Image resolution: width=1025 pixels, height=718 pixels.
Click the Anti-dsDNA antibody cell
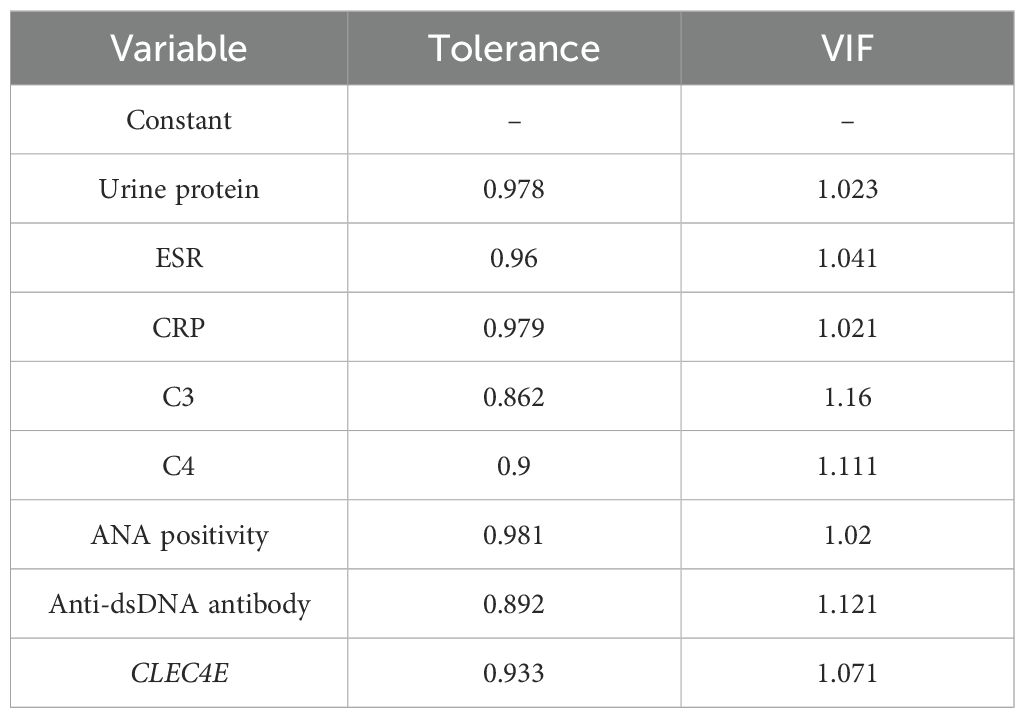(x=179, y=603)
